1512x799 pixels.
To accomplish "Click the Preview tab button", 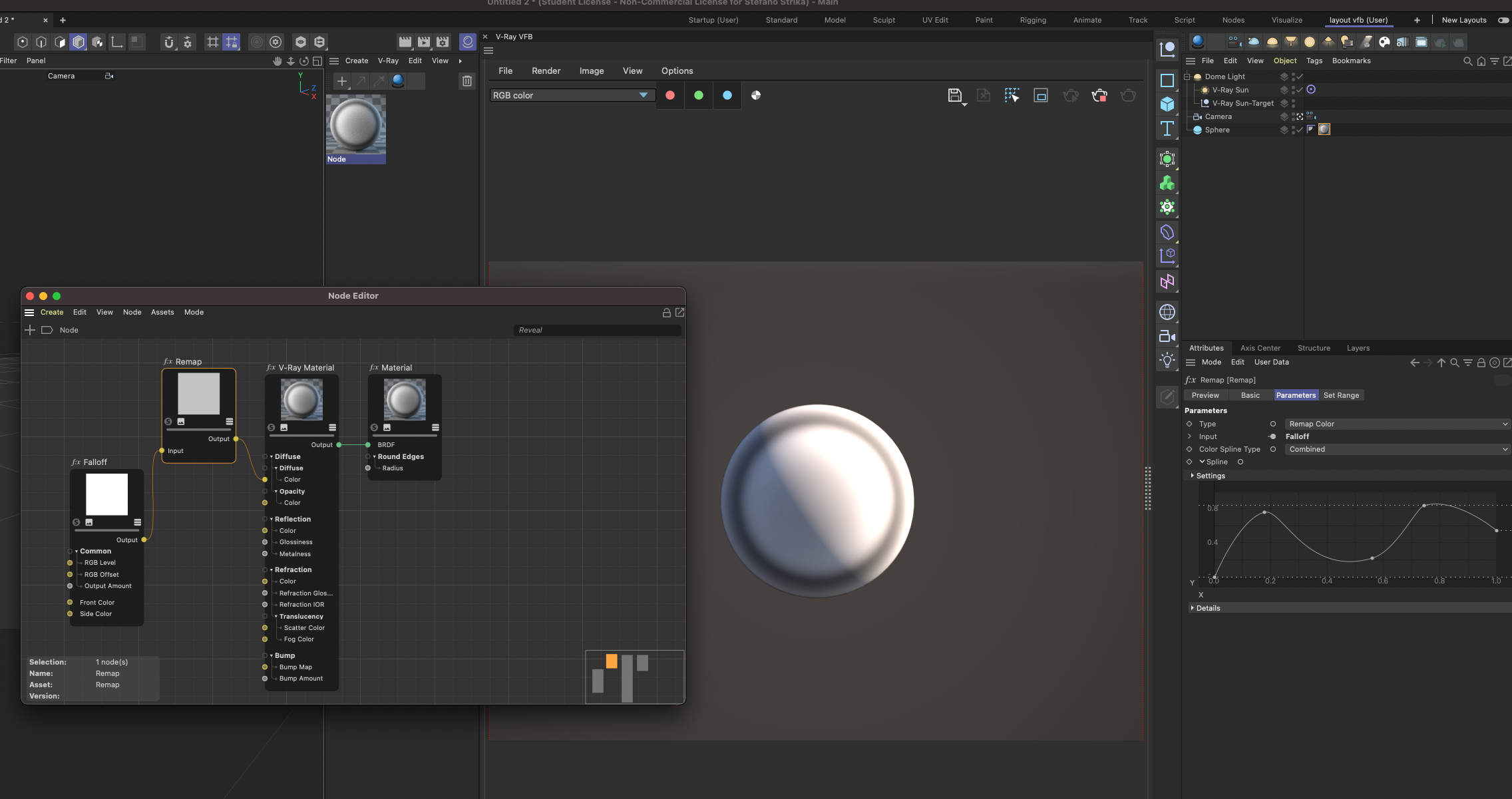I will click(x=1205, y=395).
